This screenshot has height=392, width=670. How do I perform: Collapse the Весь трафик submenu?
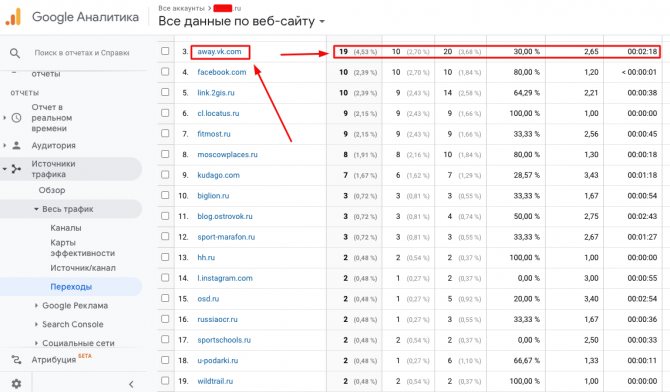click(36, 209)
